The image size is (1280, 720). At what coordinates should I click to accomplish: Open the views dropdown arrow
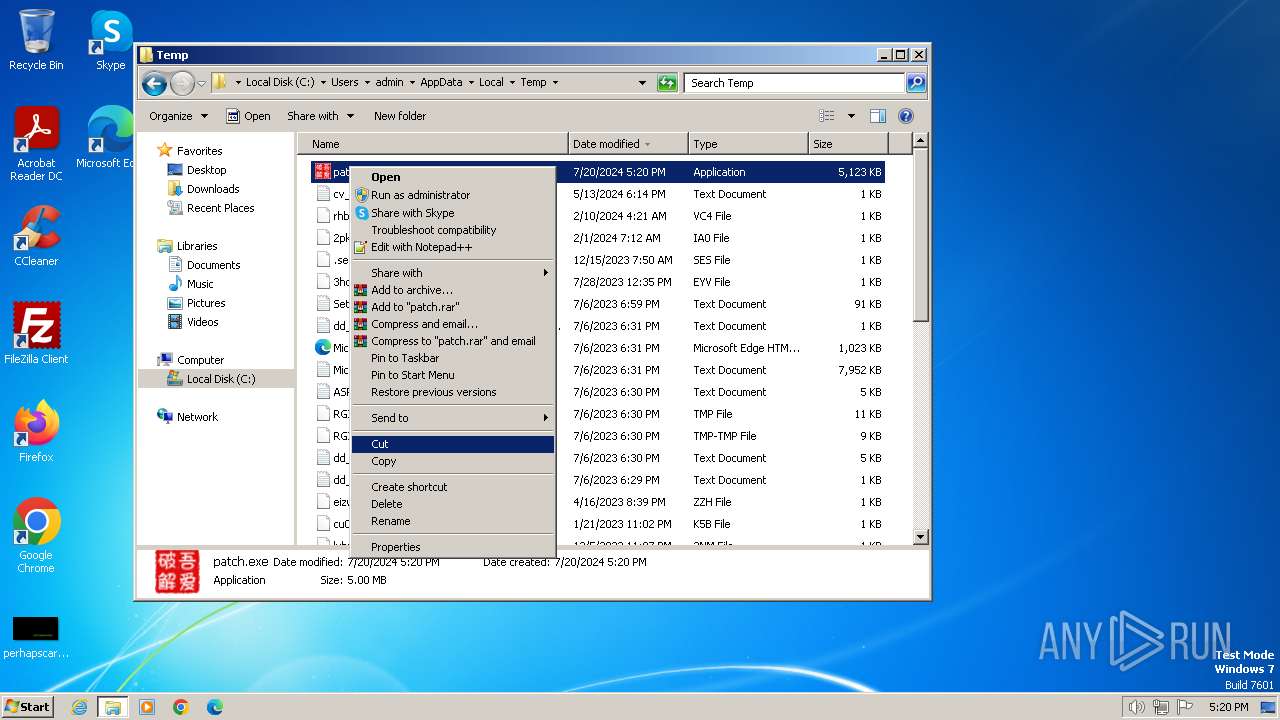click(x=851, y=116)
